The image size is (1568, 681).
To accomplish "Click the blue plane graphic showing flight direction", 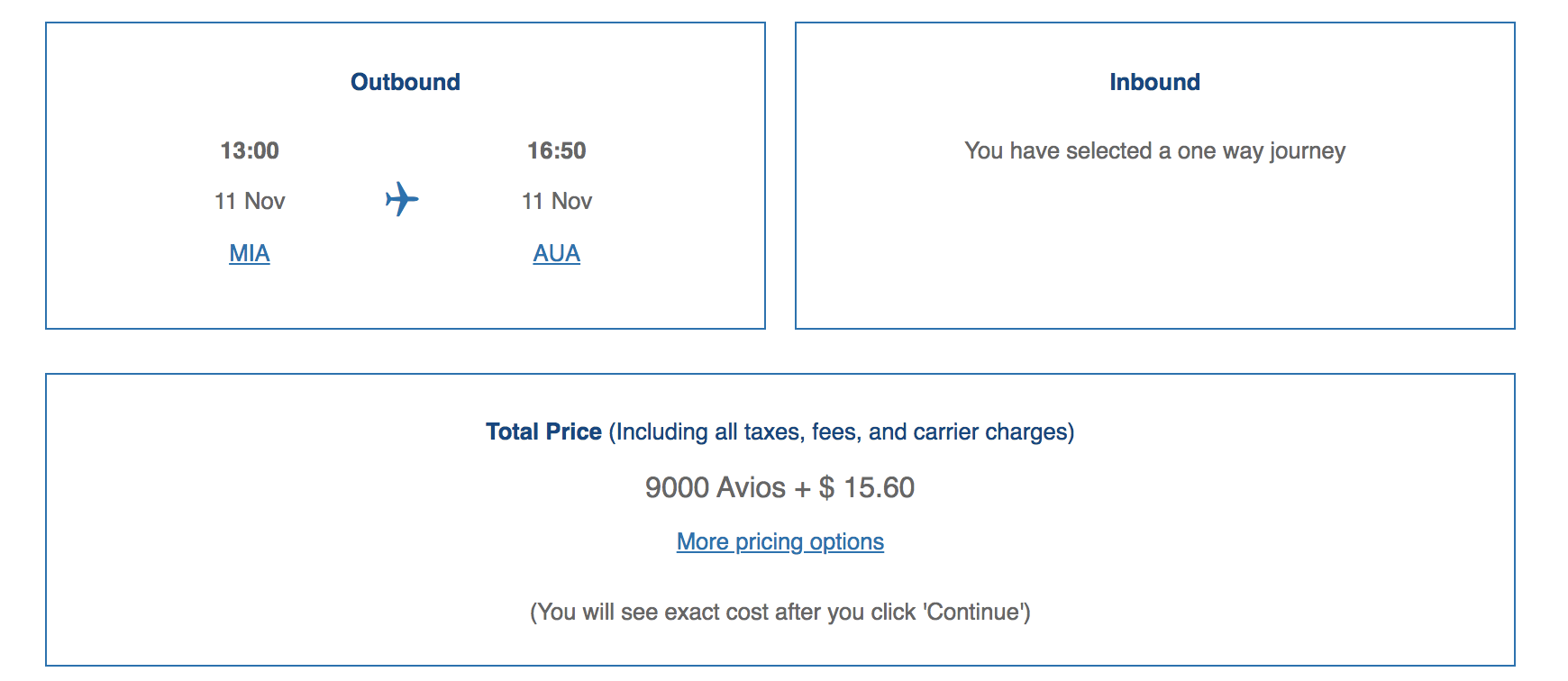I will coord(404,200).
